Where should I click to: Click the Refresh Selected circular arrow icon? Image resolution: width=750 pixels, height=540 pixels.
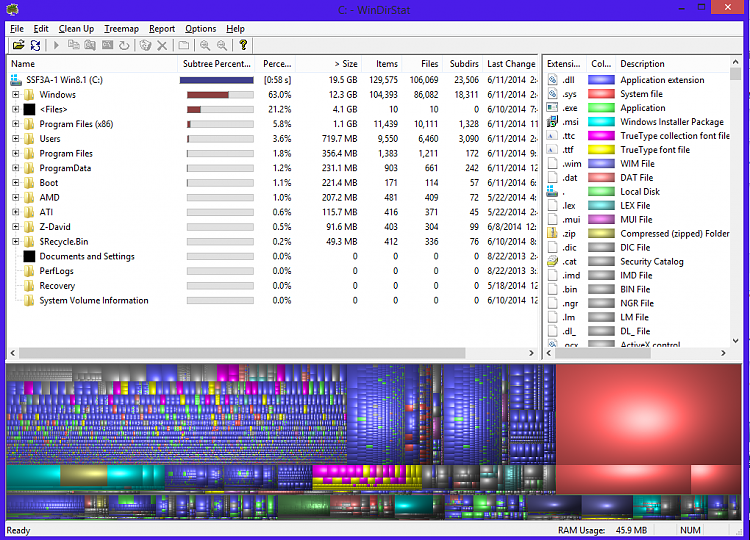[124, 45]
